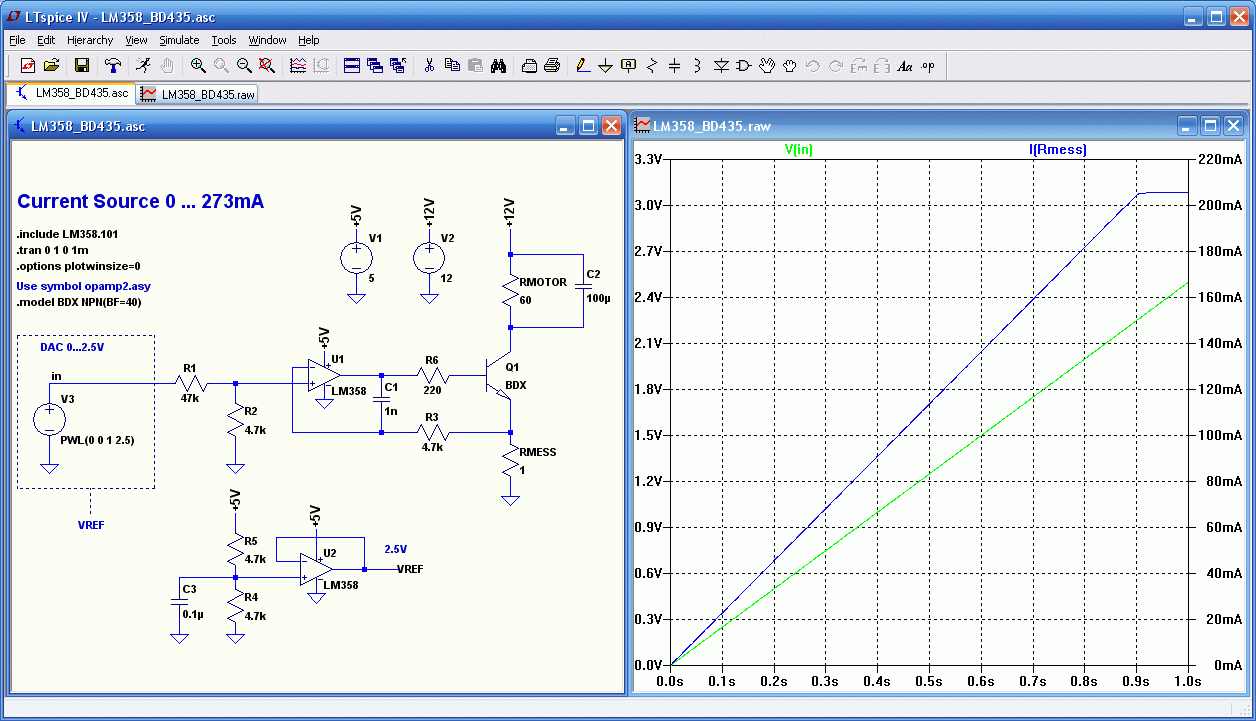Screen dimensions: 1256x721
Task: Click the Q1 BDX transistor label
Action: click(x=514, y=375)
